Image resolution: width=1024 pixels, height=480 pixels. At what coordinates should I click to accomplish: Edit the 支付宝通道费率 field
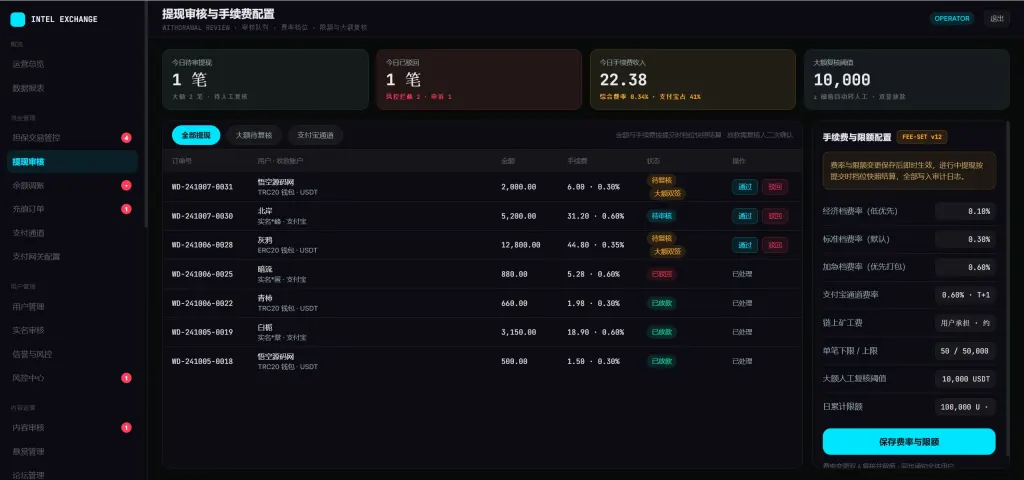click(965, 295)
